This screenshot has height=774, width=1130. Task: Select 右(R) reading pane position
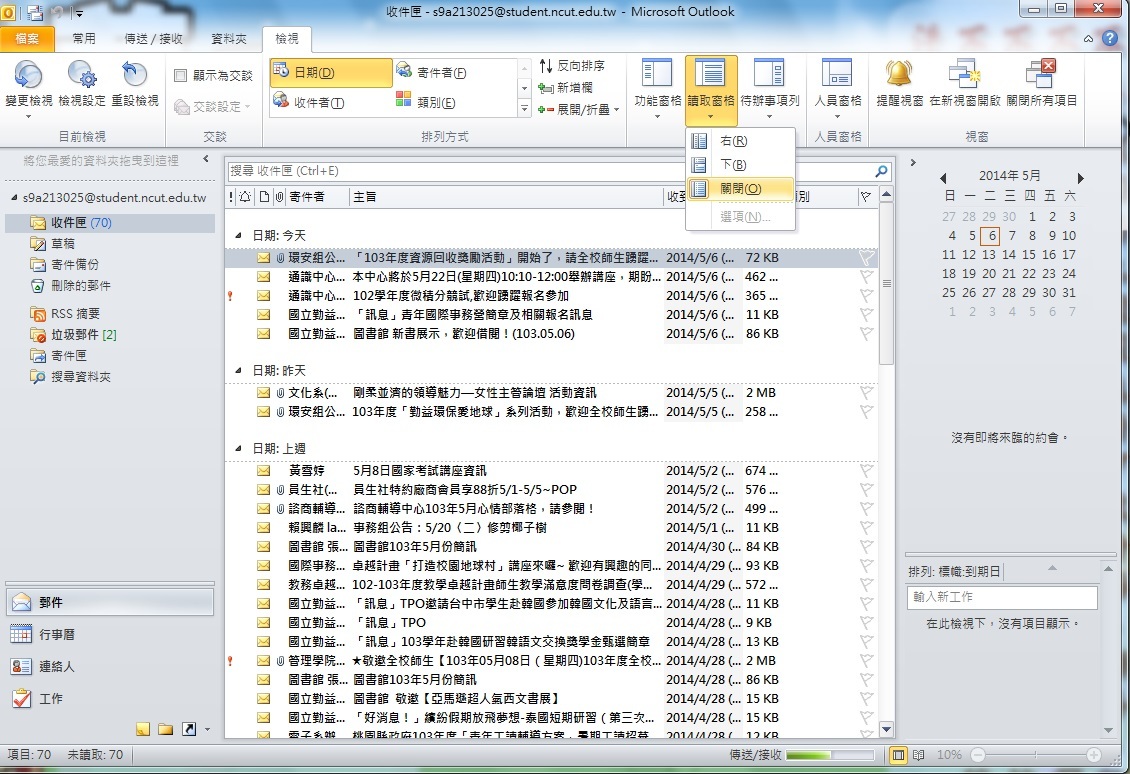[x=741, y=141]
